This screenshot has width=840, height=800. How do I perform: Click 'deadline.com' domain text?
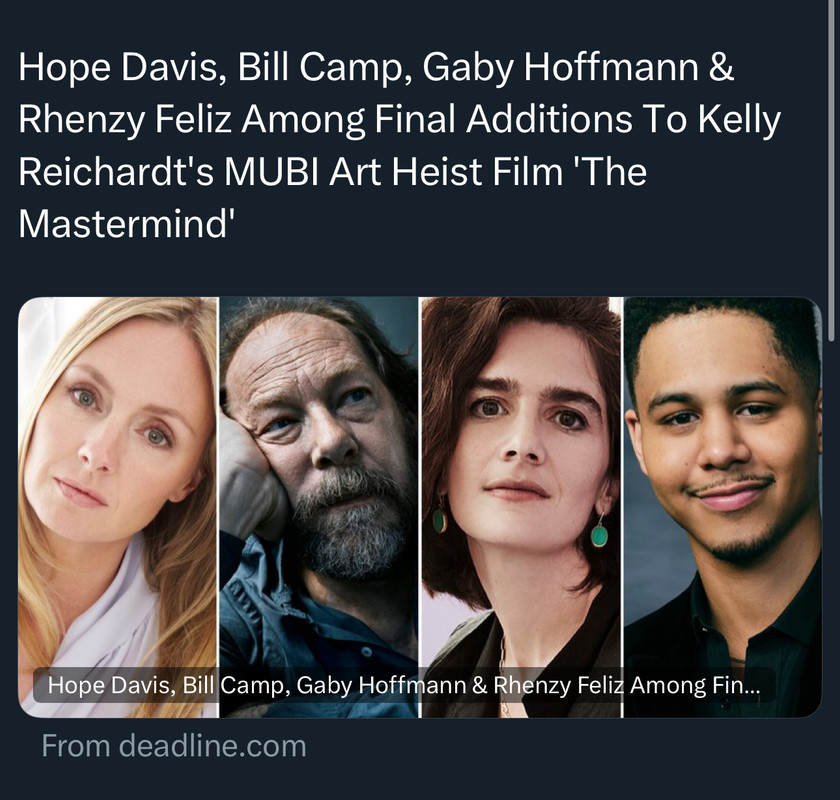212,746
